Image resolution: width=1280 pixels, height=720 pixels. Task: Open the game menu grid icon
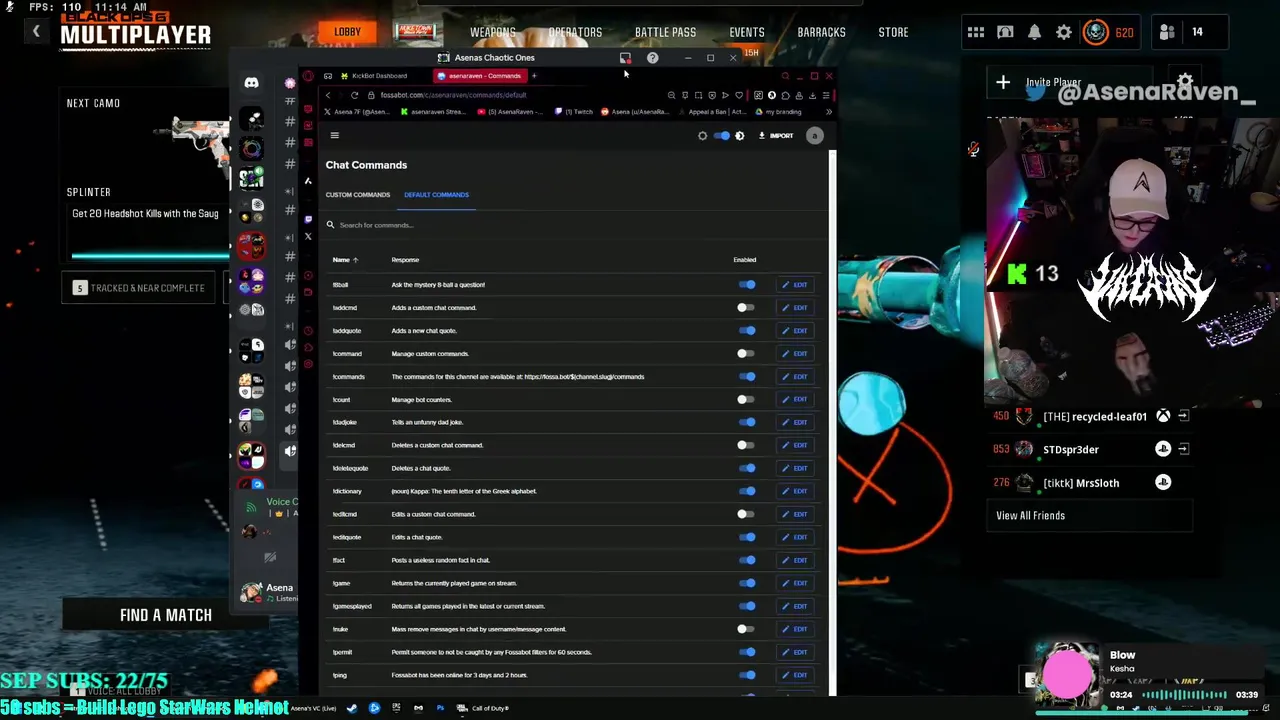(x=976, y=32)
